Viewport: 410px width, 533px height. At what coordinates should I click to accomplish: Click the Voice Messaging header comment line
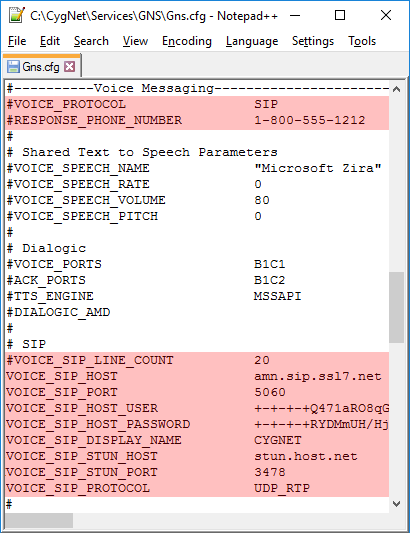pos(197,88)
